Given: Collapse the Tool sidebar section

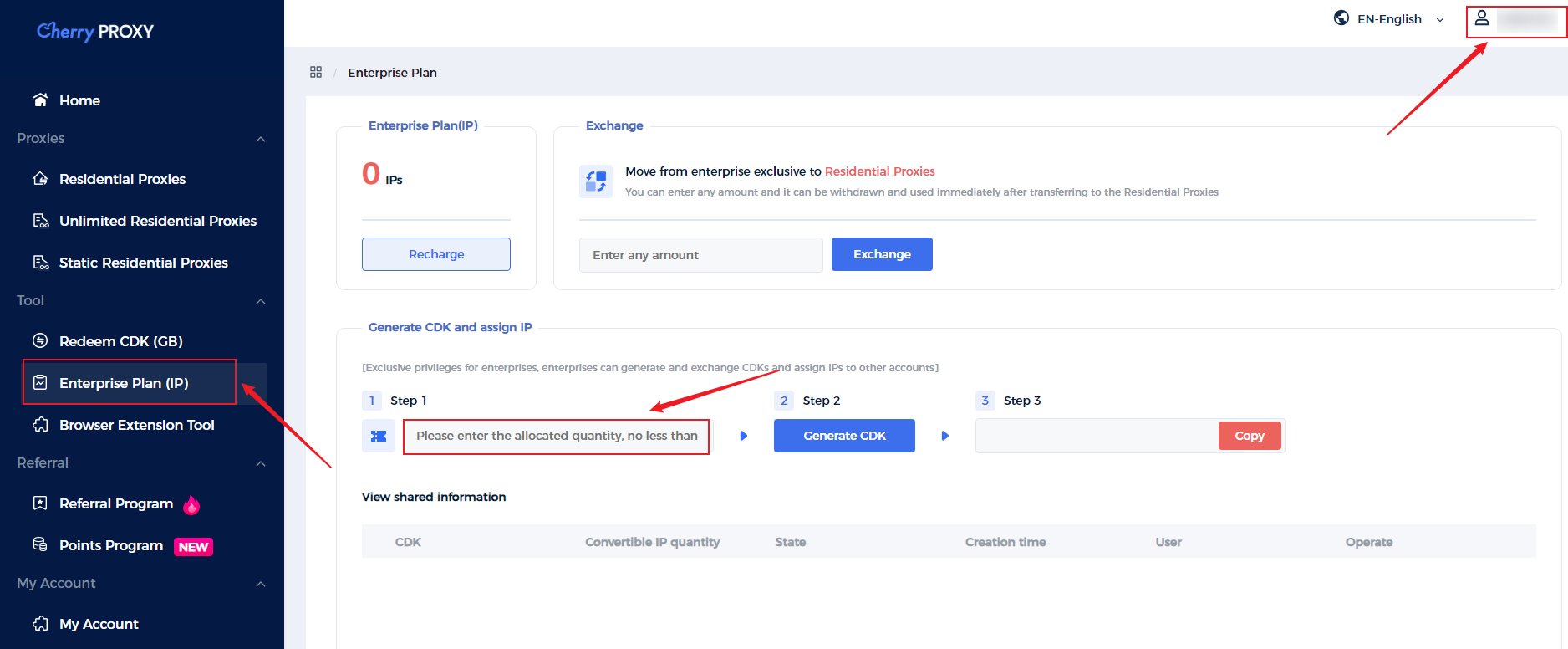Looking at the screenshot, I should tap(261, 301).
